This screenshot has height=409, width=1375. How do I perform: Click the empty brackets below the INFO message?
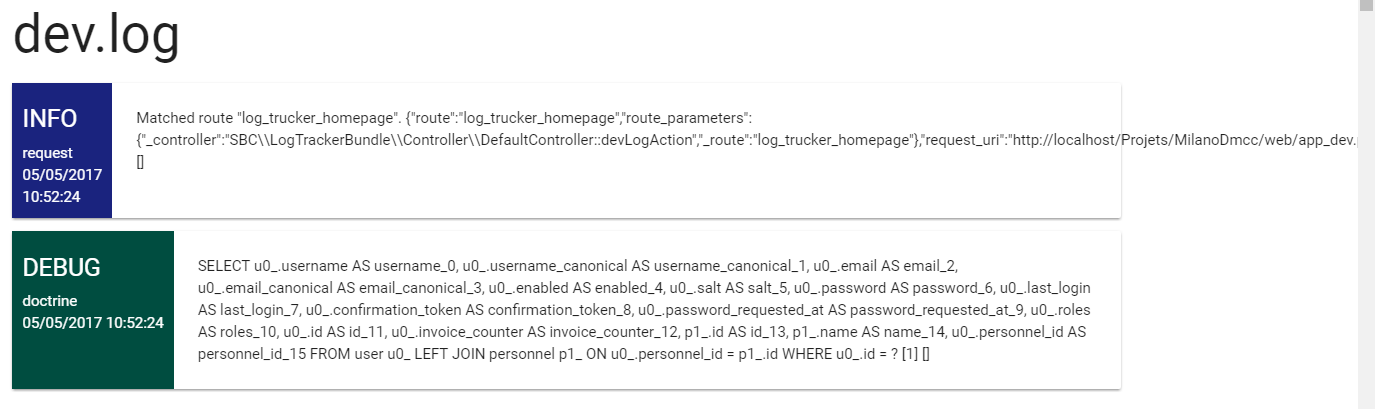(140, 162)
